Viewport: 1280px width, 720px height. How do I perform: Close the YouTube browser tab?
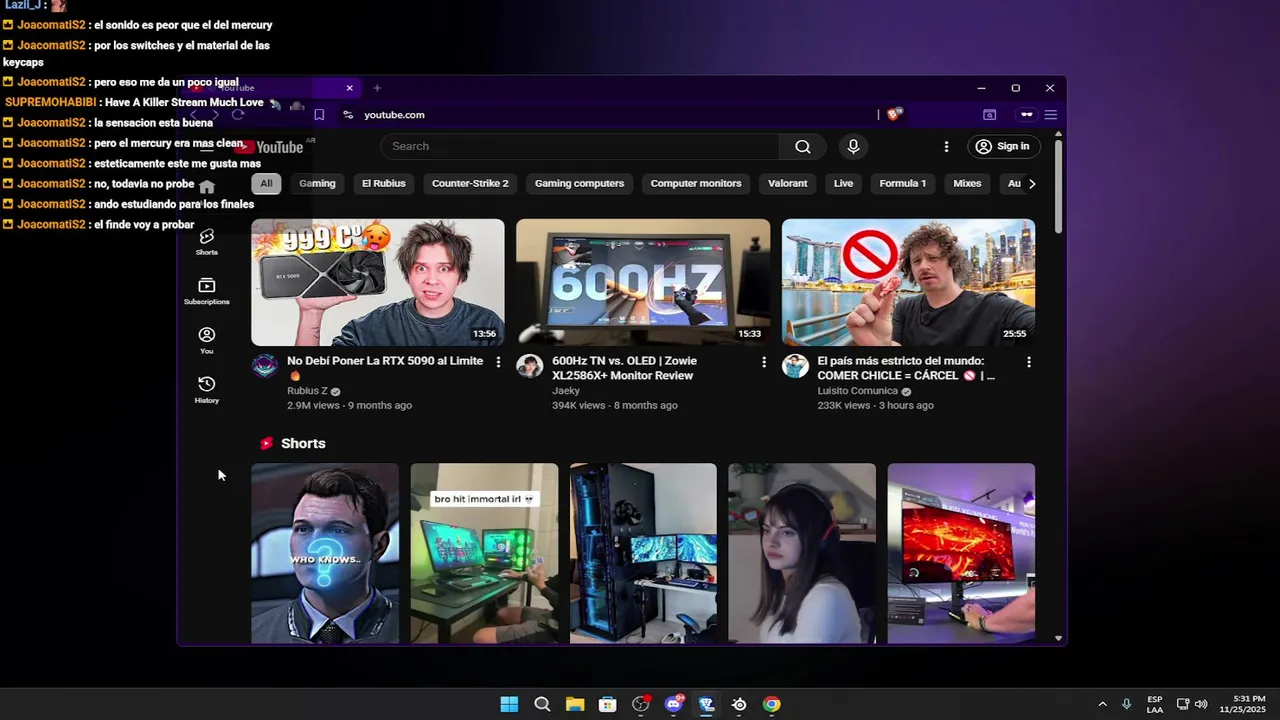[349, 88]
